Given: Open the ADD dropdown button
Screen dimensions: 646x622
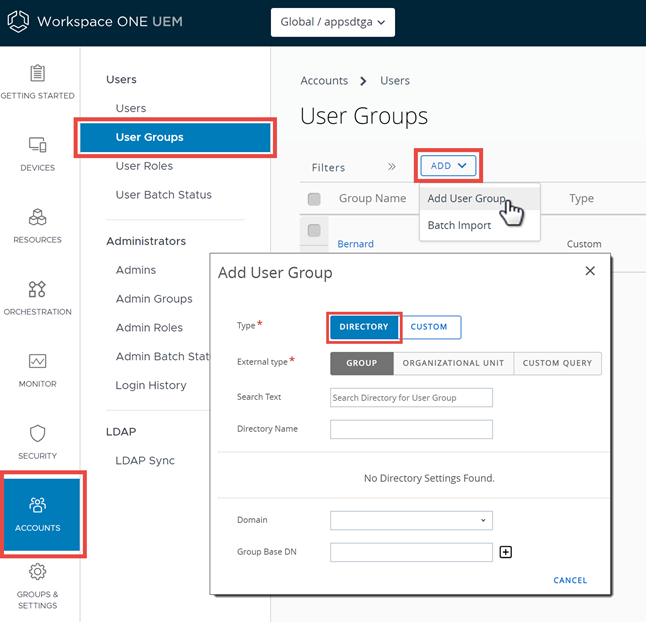Looking at the screenshot, I should 448,166.
